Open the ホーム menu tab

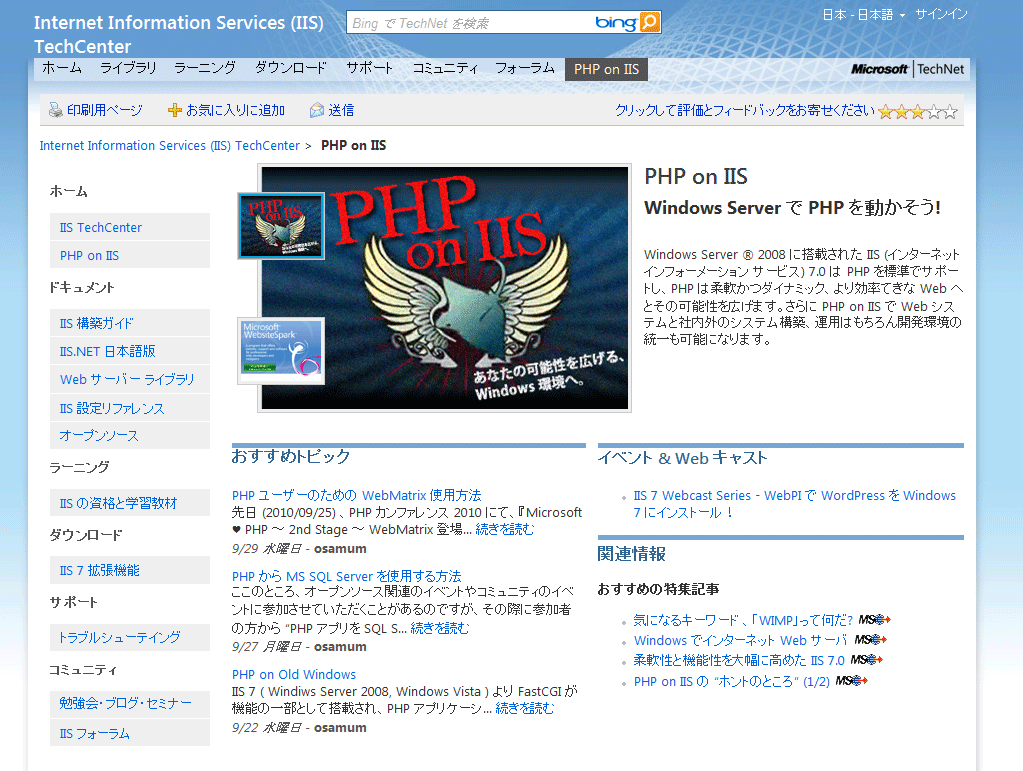(x=62, y=68)
